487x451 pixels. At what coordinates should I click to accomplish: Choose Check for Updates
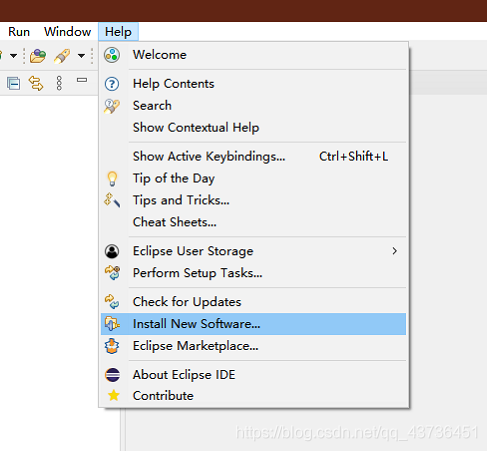pyautogui.click(x=253, y=302)
